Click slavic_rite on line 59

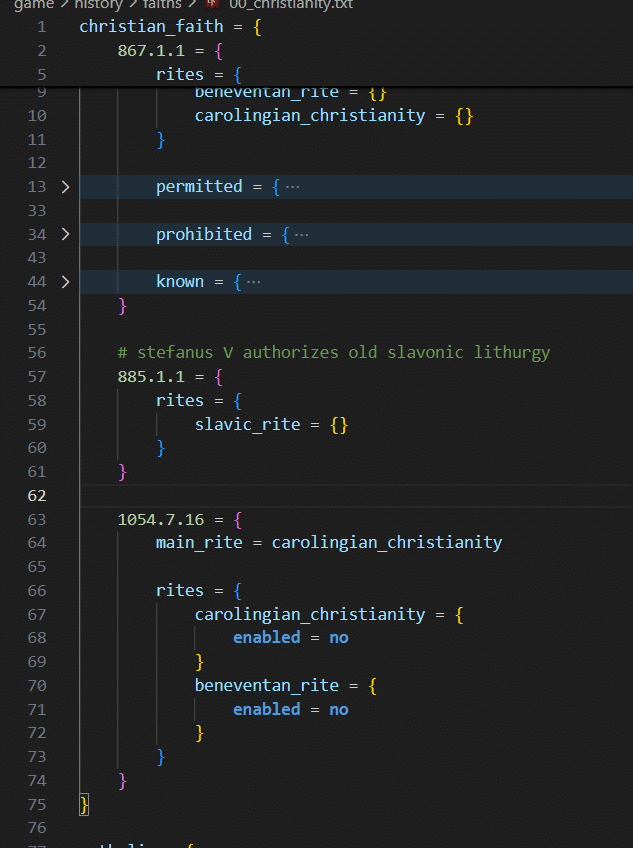[247, 425]
